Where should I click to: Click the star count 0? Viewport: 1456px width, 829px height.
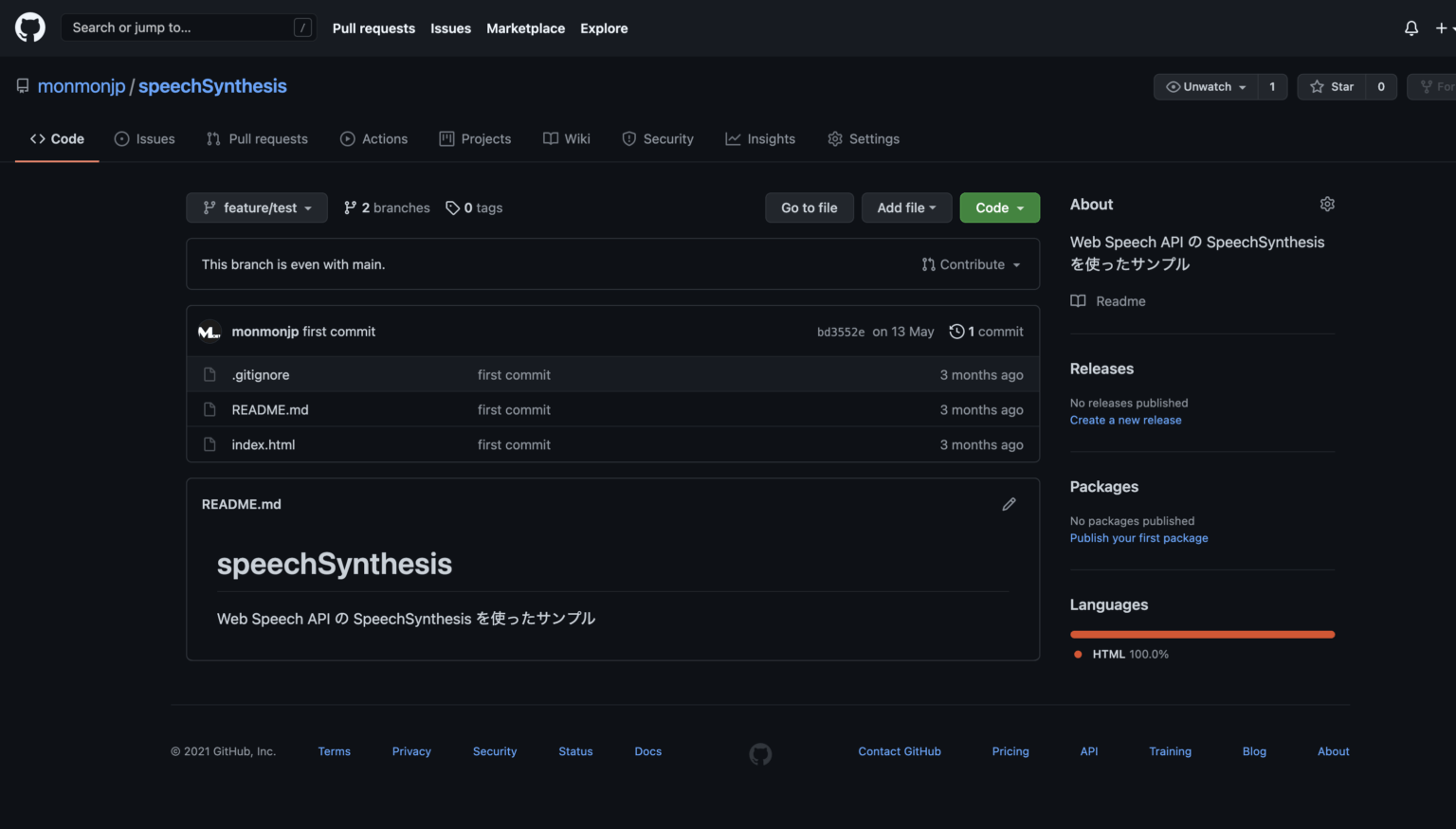click(1381, 86)
